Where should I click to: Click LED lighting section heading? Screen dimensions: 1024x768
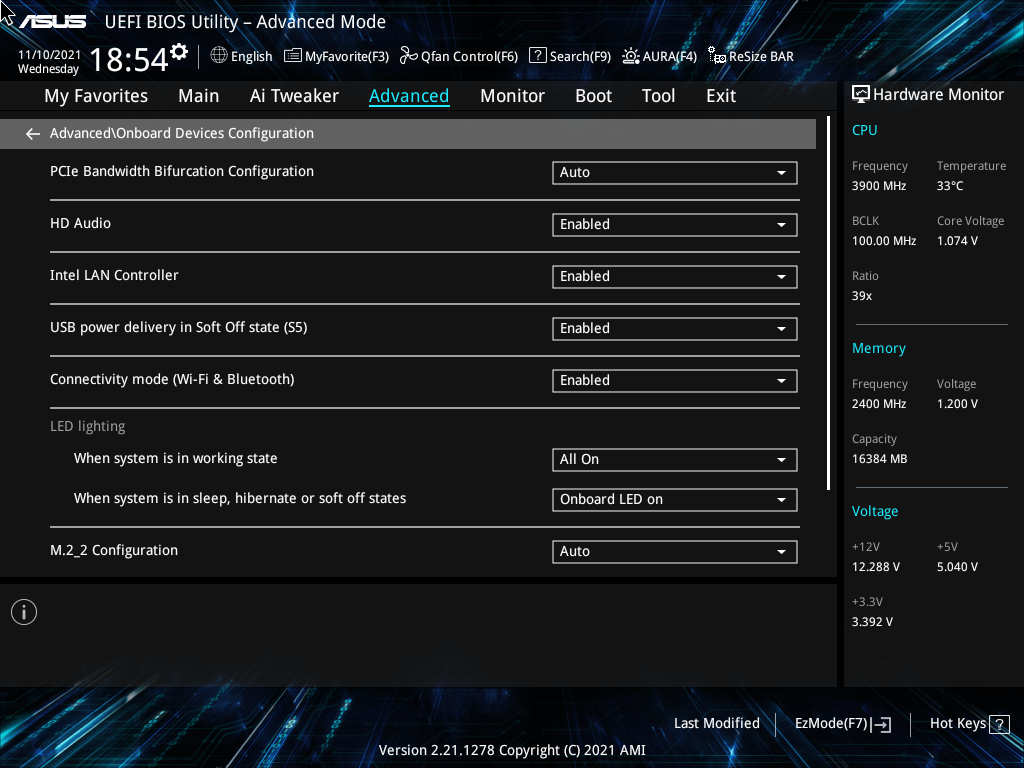click(88, 426)
